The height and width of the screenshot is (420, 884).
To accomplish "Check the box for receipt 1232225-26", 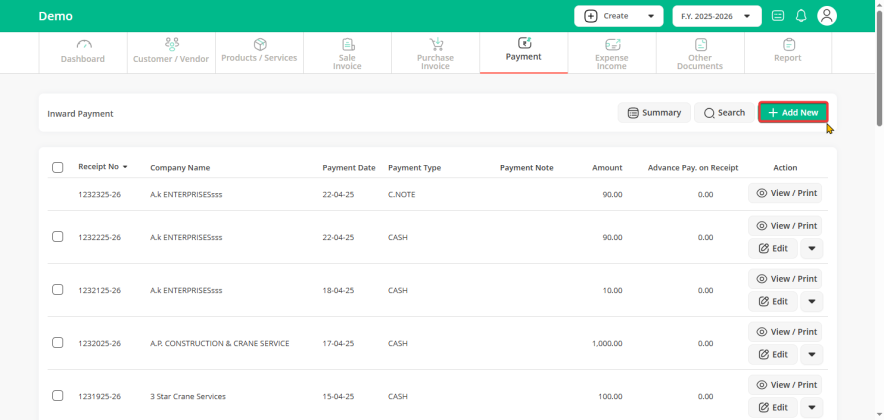I will click(57, 237).
